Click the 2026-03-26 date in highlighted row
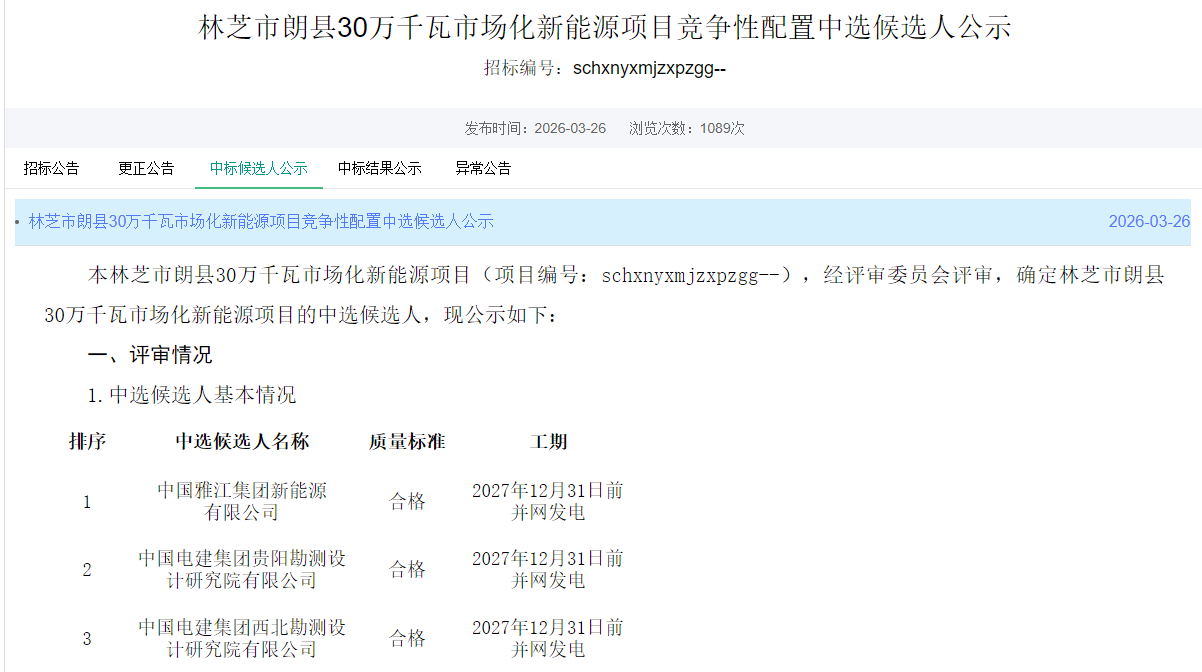 point(1149,221)
